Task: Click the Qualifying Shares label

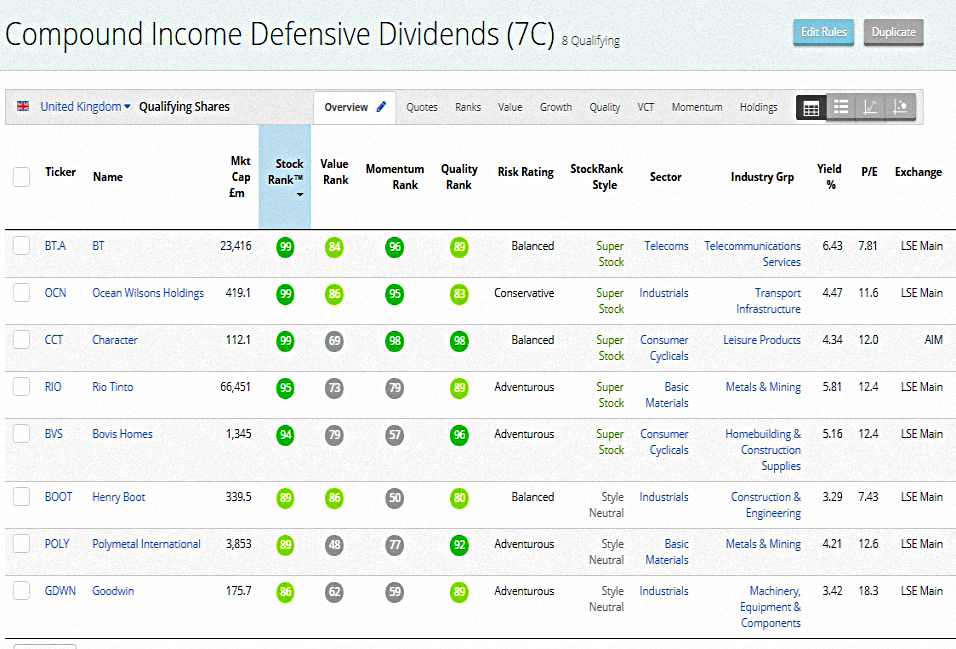Action: [184, 107]
